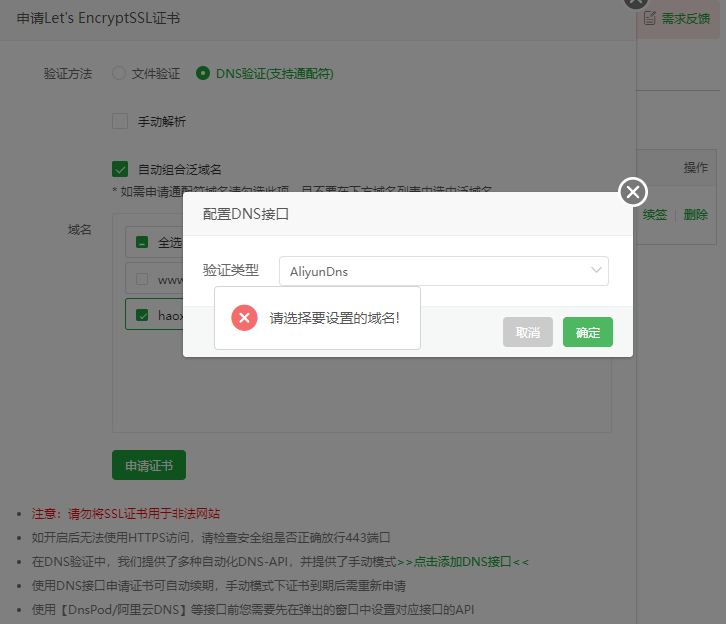Click the 需求反馈 notepad icon
The height and width of the screenshot is (624, 726).
[650, 19]
